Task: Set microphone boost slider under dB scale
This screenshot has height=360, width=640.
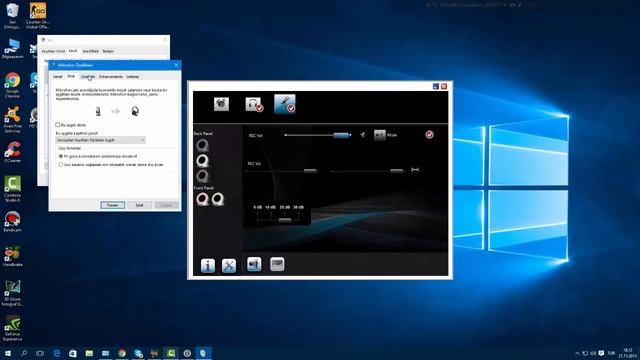Action: point(285,220)
